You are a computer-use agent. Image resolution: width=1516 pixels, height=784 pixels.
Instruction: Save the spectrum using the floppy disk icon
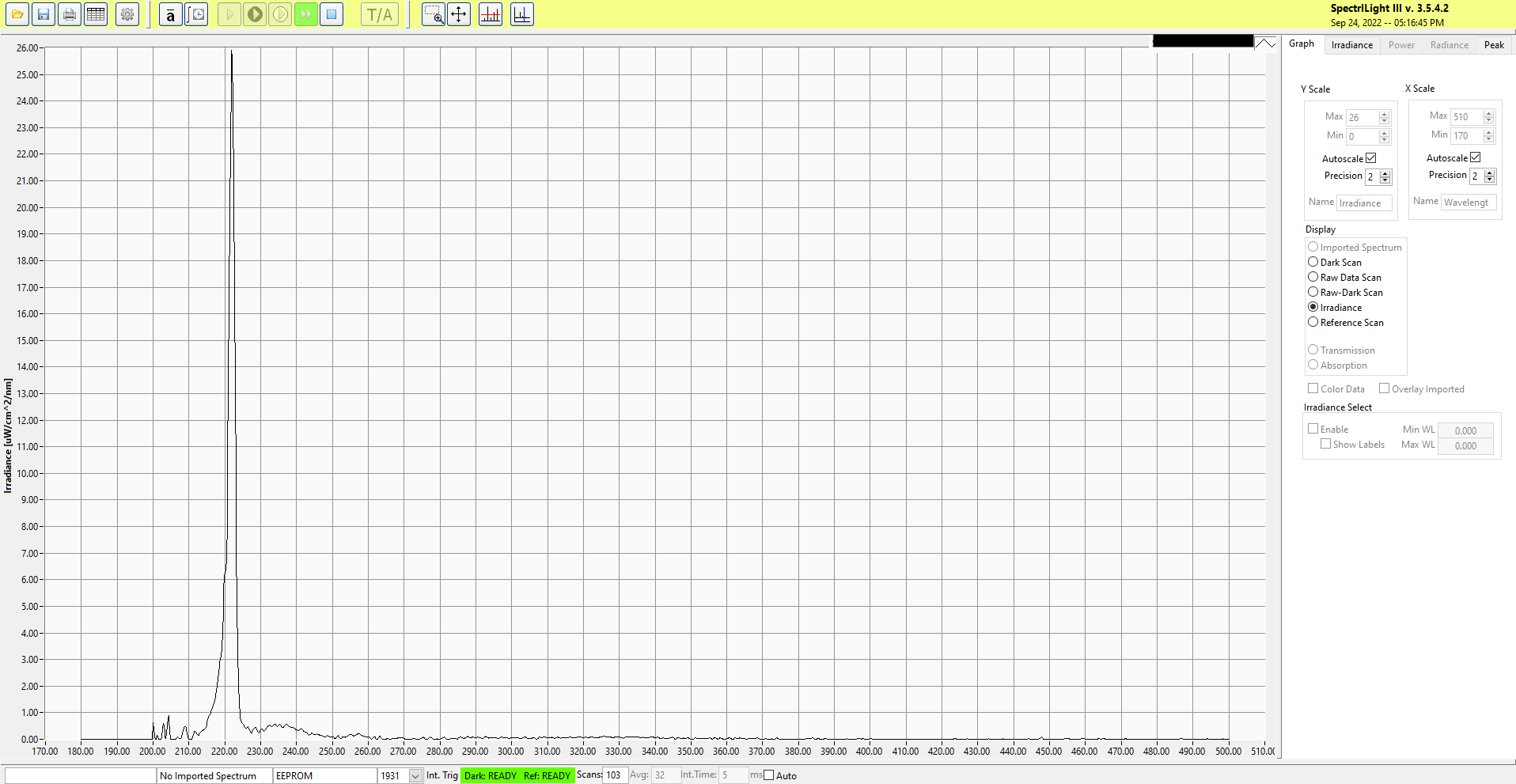pyautogui.click(x=44, y=14)
